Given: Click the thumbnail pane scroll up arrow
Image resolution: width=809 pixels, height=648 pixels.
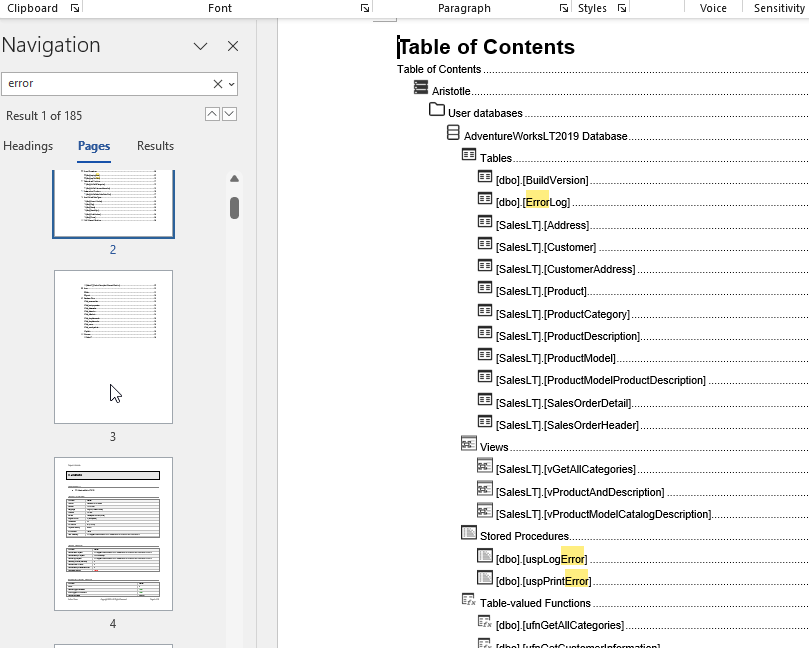Looking at the screenshot, I should tap(234, 179).
